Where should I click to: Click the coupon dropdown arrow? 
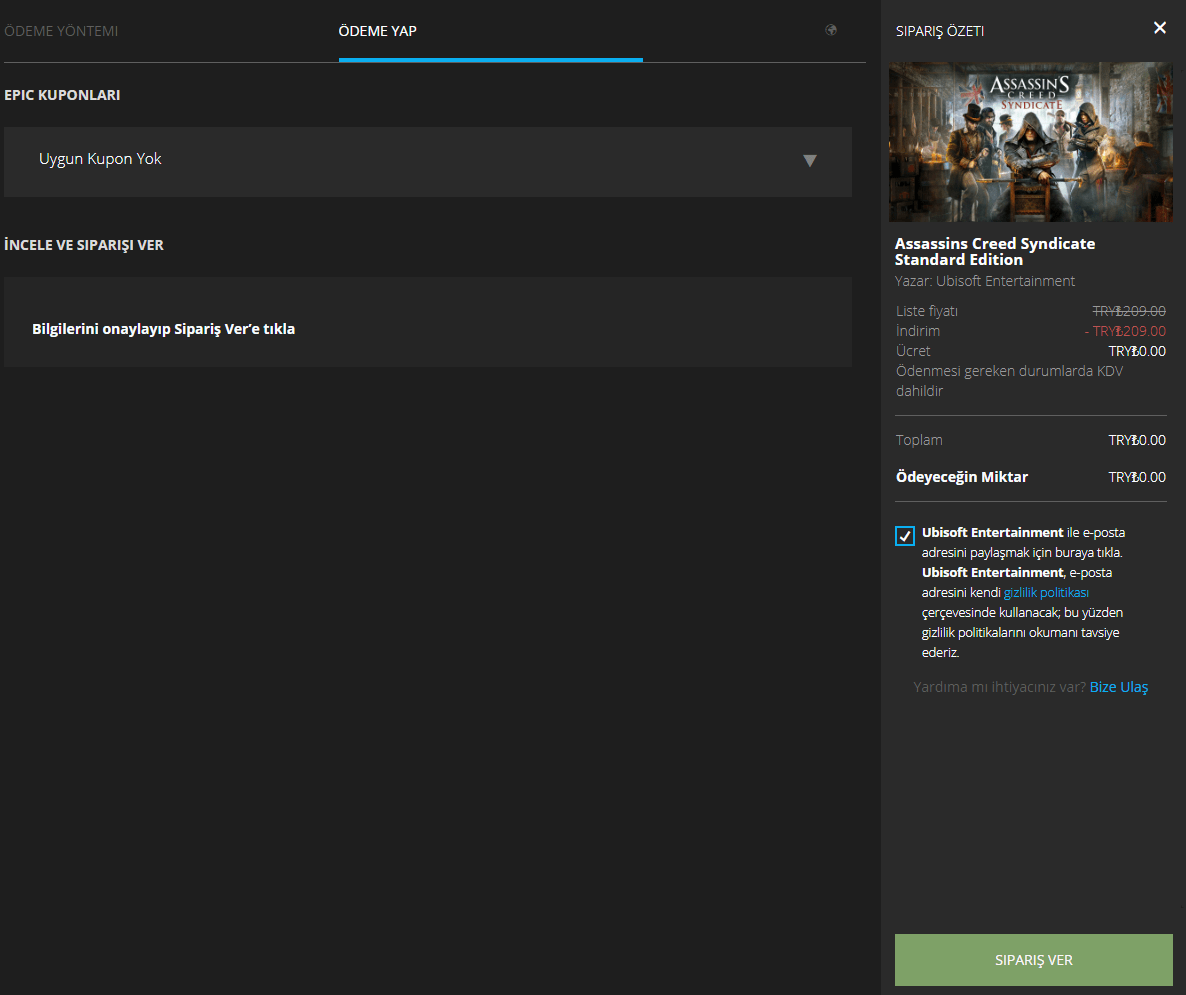pos(810,161)
